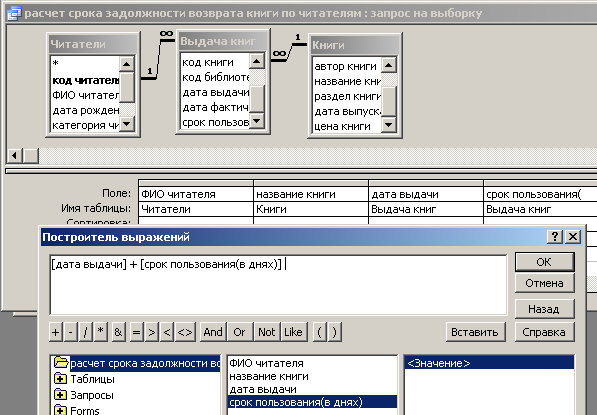Select дата фактич field in Выдача книг
597x415 pixels.
coord(215,107)
